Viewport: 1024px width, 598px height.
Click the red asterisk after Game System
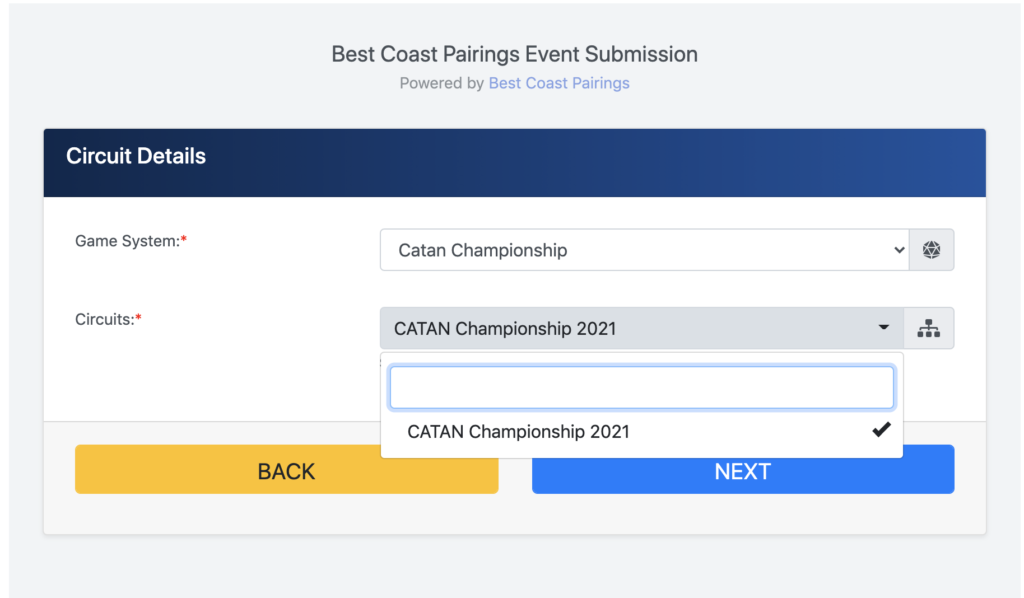click(x=184, y=239)
